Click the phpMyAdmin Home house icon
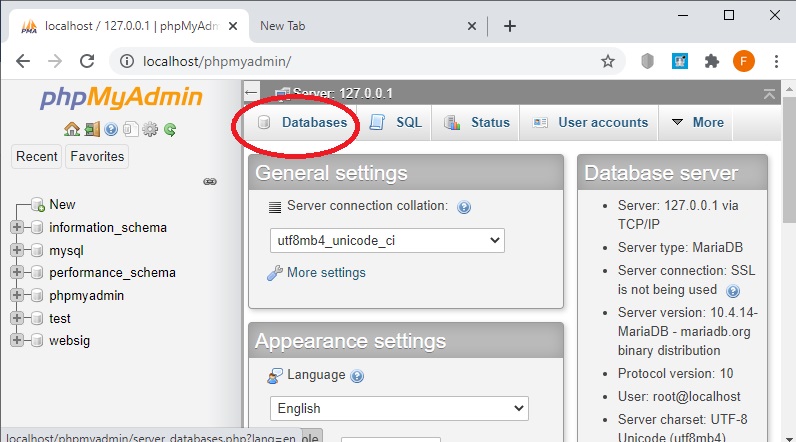The height and width of the screenshot is (442, 796). [72, 129]
